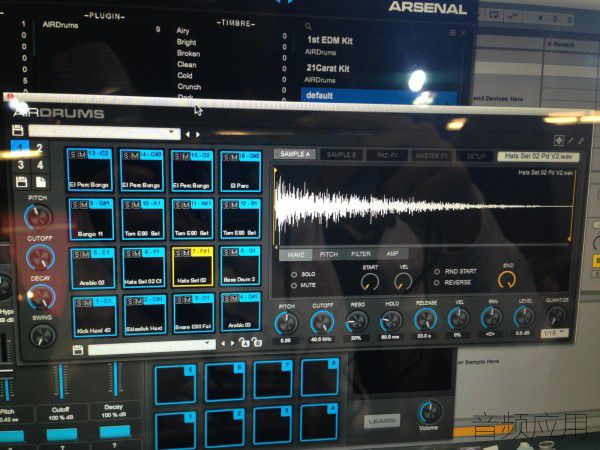Save bank using disk icon under bank numbers

pyautogui.click(x=21, y=182)
